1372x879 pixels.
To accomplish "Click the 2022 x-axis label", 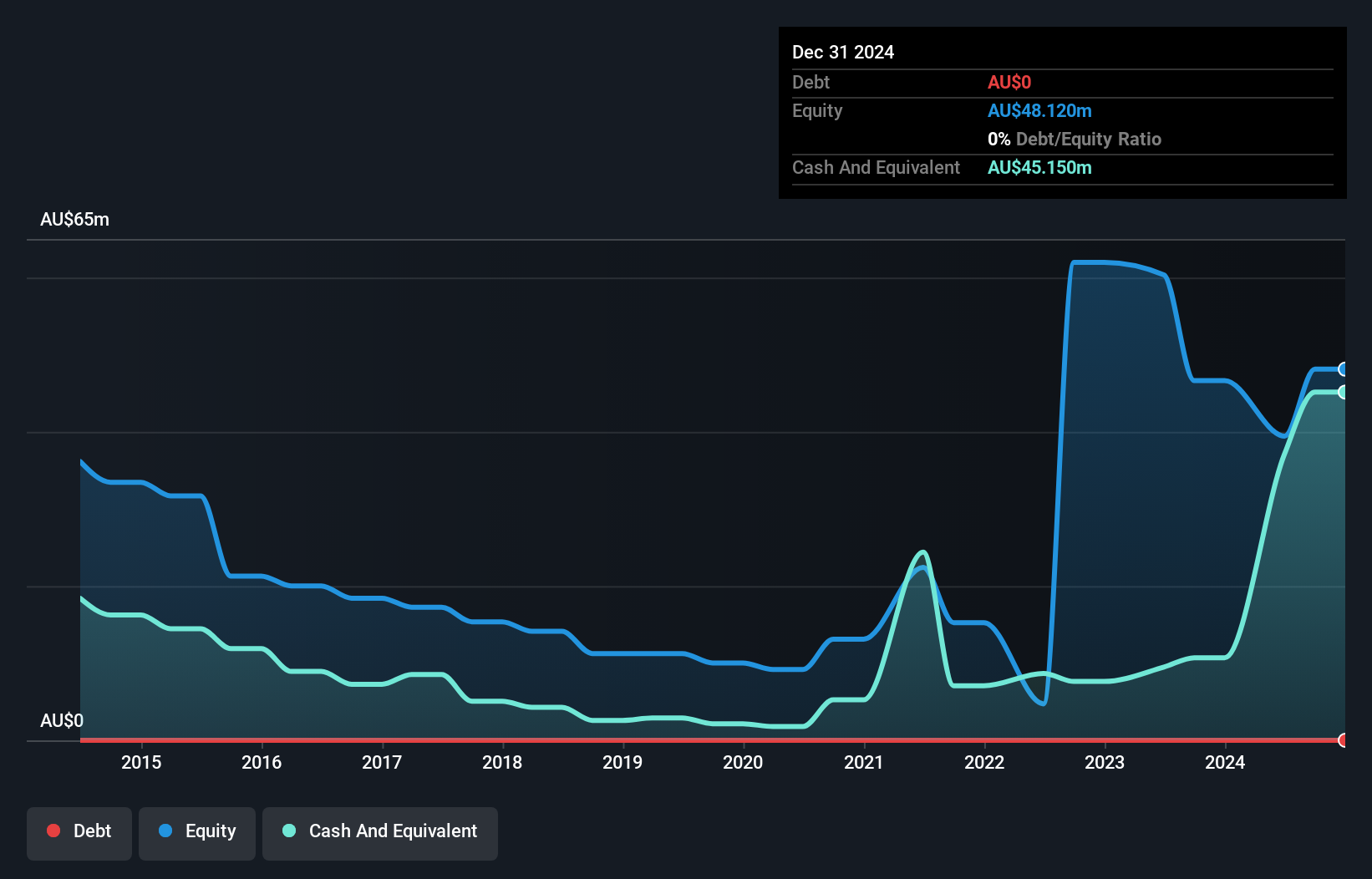I will (x=984, y=762).
